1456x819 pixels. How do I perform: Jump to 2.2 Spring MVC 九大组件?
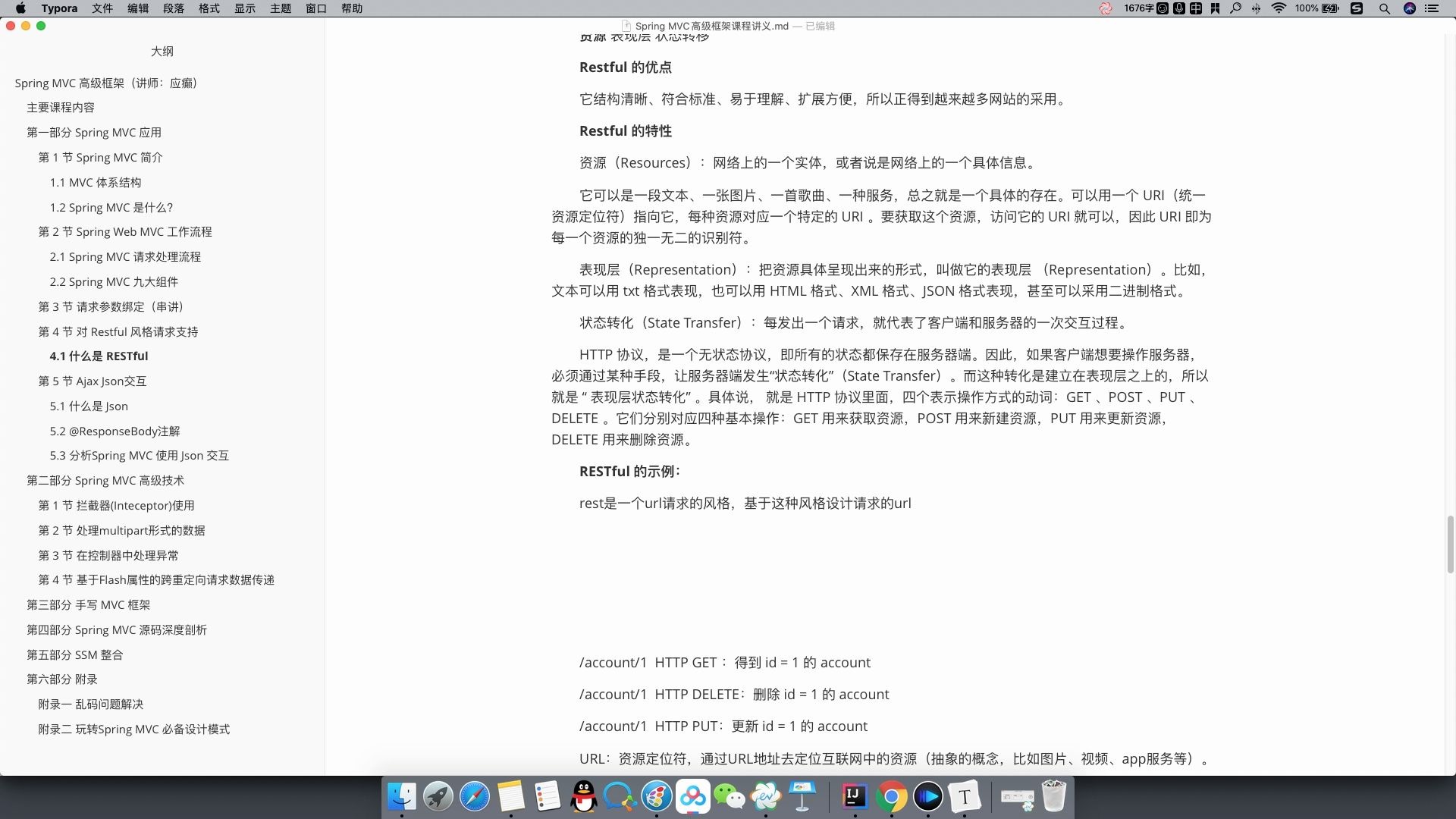(x=114, y=282)
